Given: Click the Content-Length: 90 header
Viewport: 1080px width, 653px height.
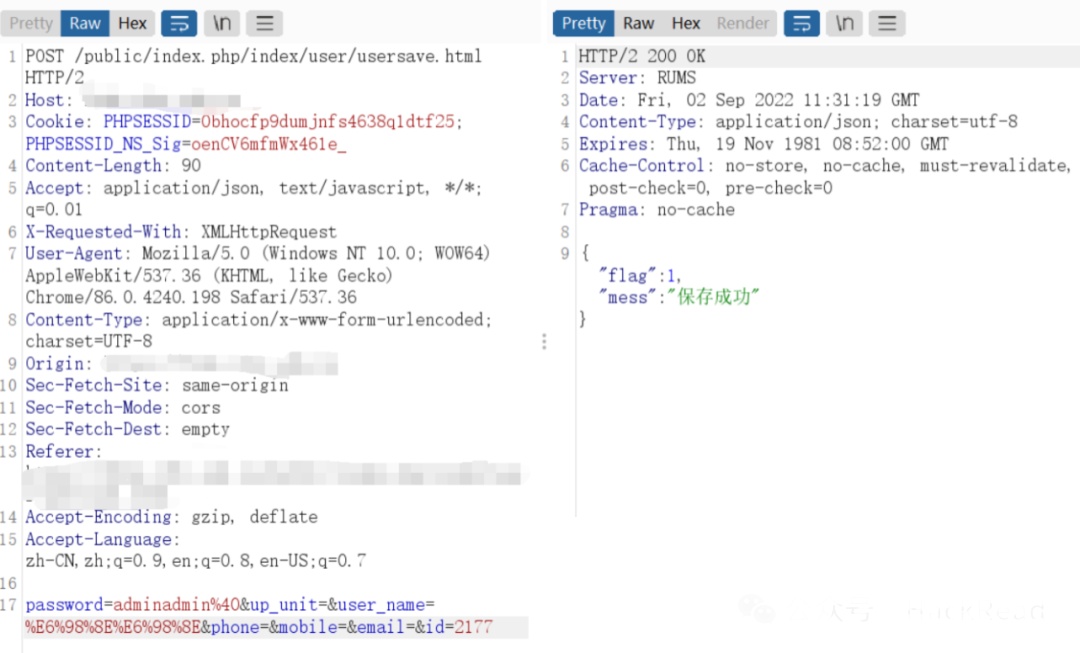Looking at the screenshot, I should tap(113, 166).
